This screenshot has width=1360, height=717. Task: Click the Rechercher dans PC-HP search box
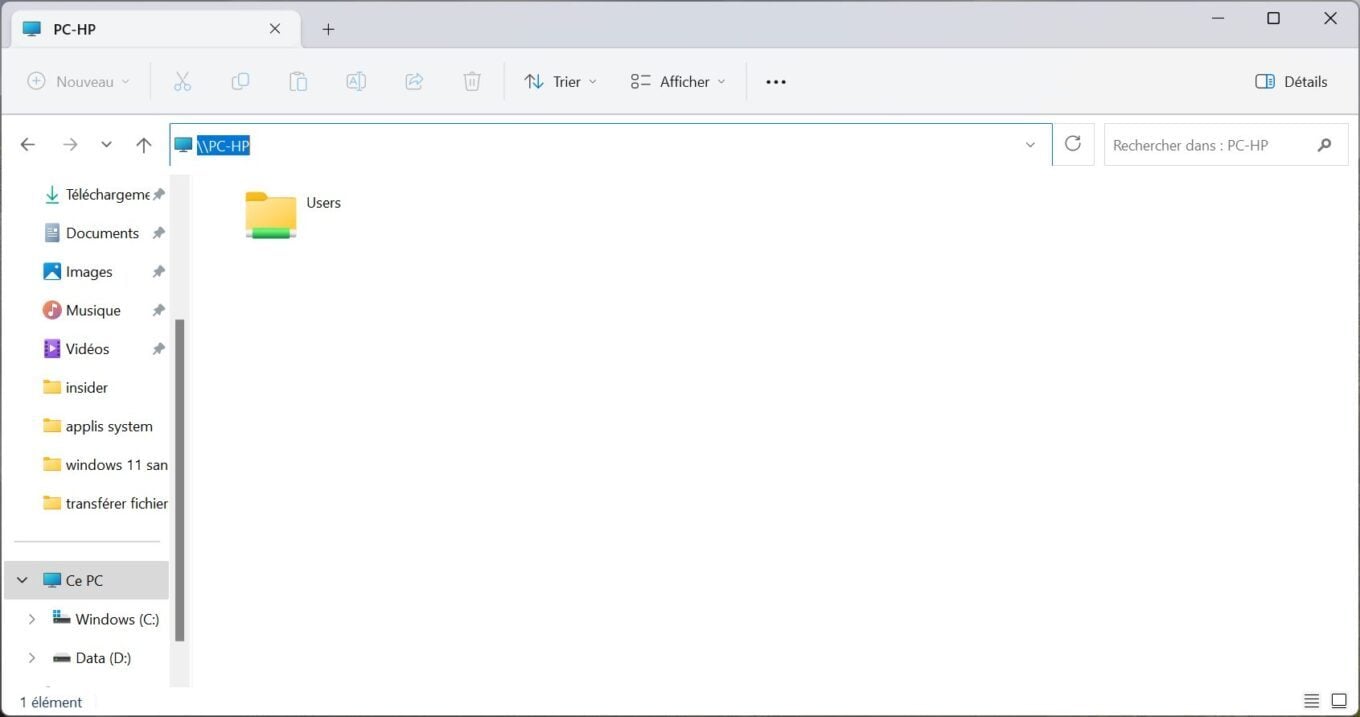(1226, 145)
